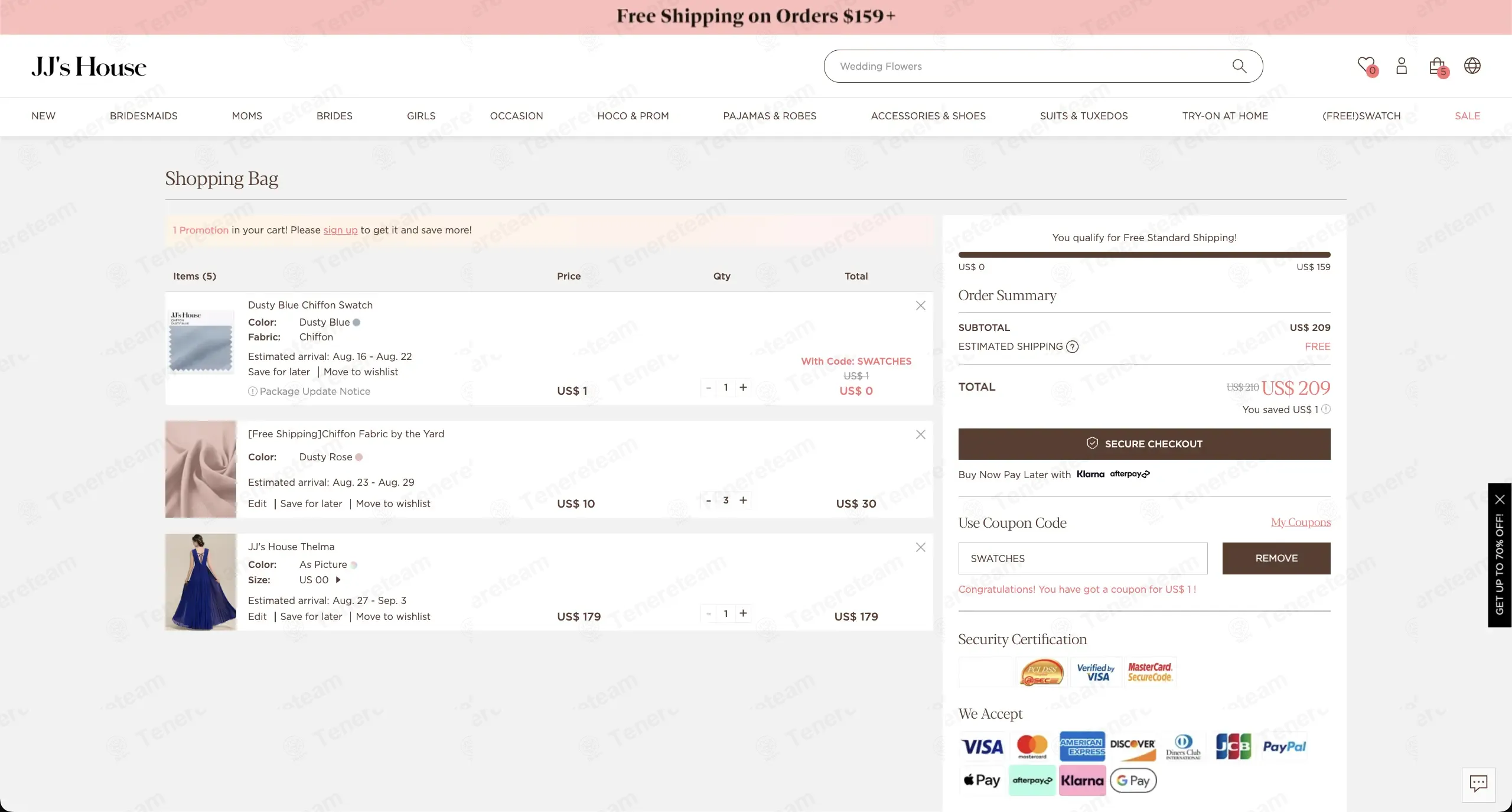Remove Chiffon Fabric by the Yard with X
Image resolution: width=1512 pixels, height=812 pixels.
920,434
